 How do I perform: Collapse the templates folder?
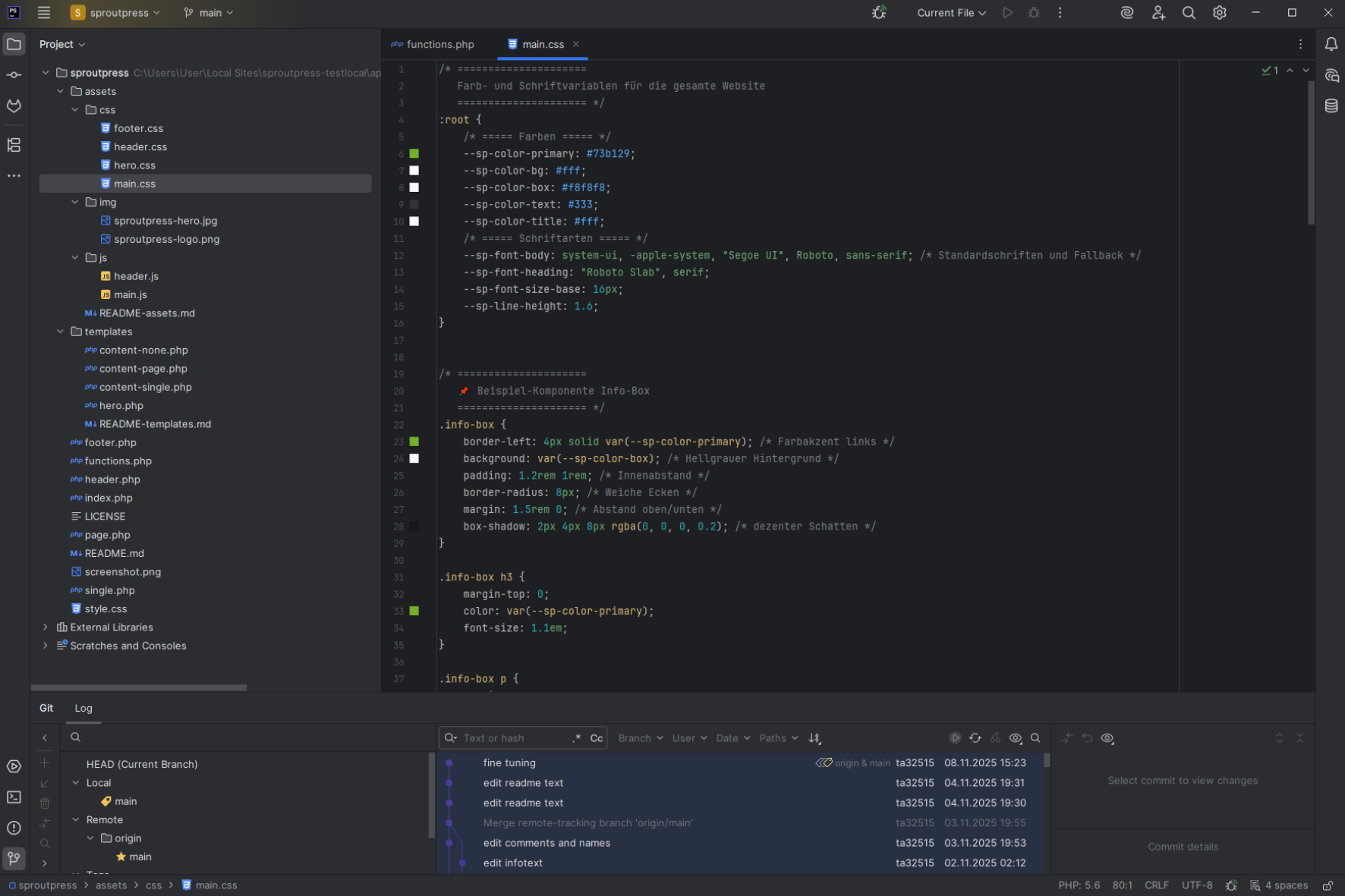pos(61,332)
